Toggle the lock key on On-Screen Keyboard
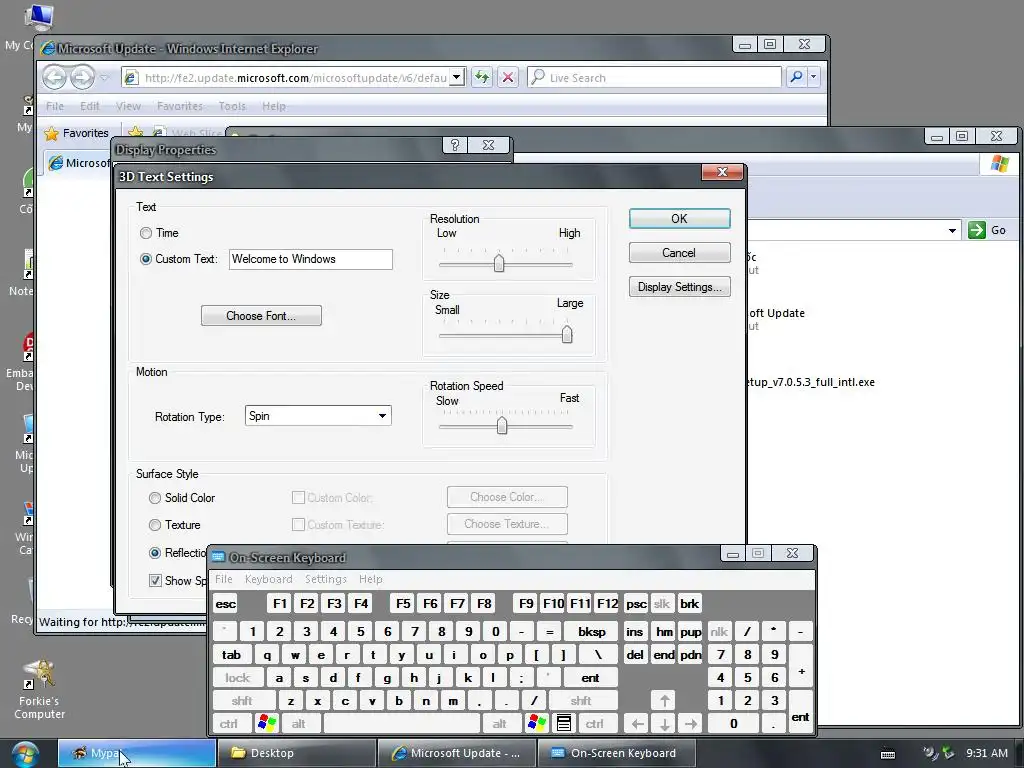 coord(238,678)
